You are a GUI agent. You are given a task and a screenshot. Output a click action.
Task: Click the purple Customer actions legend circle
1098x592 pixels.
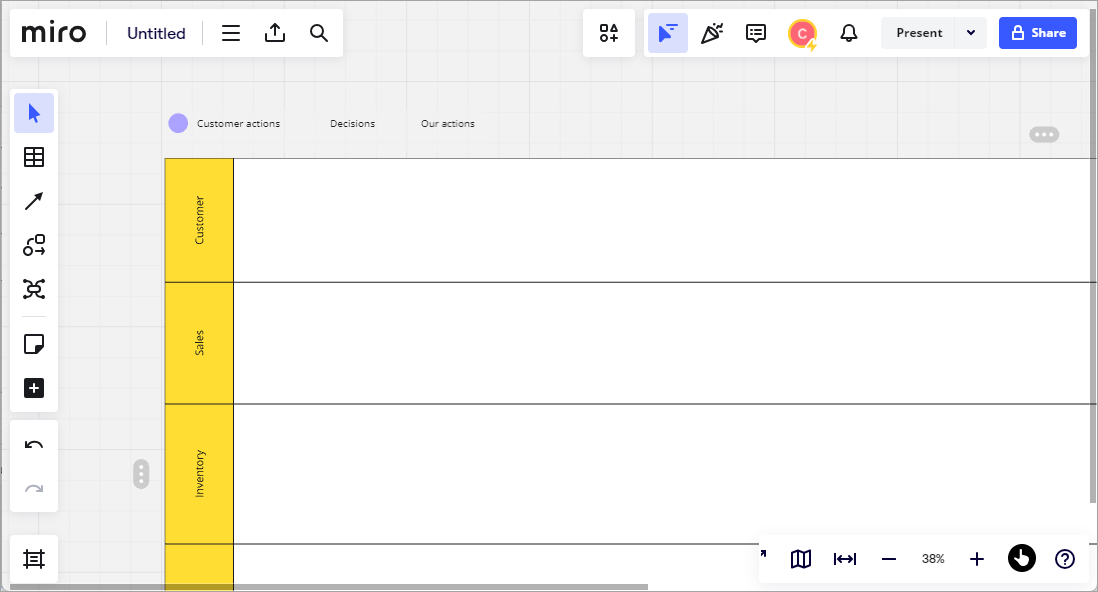click(x=178, y=123)
